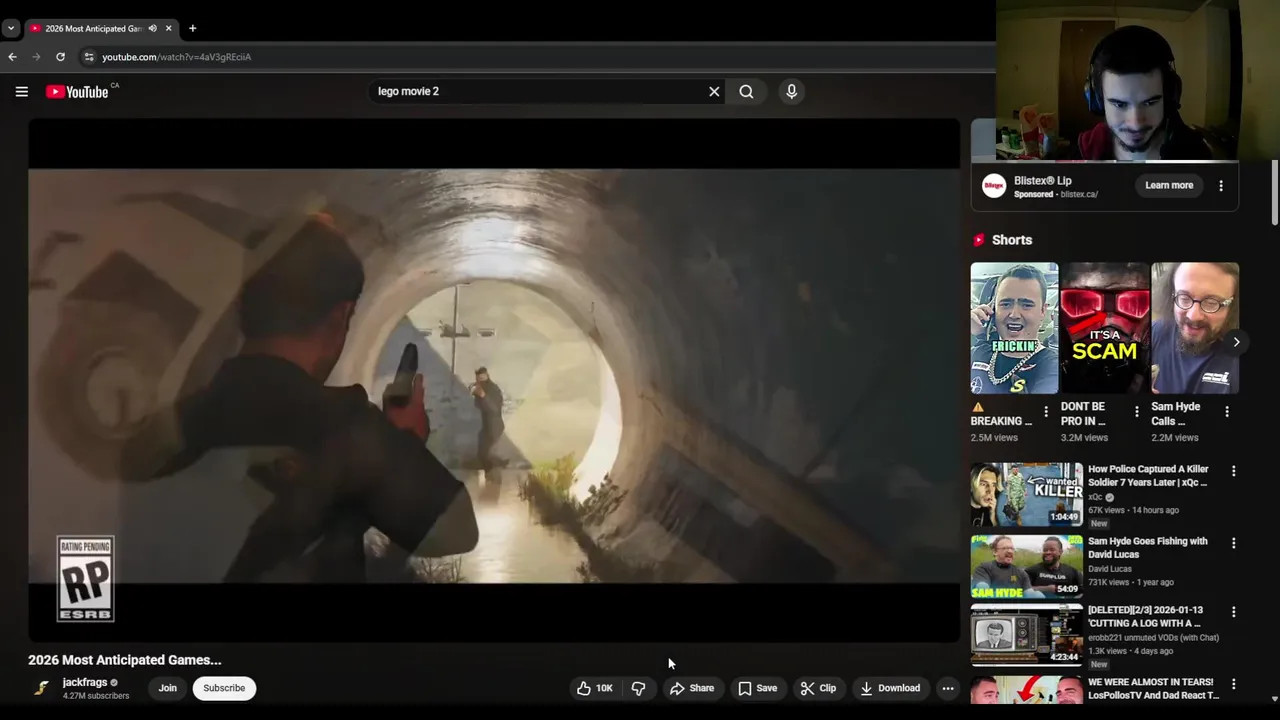Open the jackfrags channel avatar
Image resolution: width=1280 pixels, height=720 pixels.
[x=41, y=688]
